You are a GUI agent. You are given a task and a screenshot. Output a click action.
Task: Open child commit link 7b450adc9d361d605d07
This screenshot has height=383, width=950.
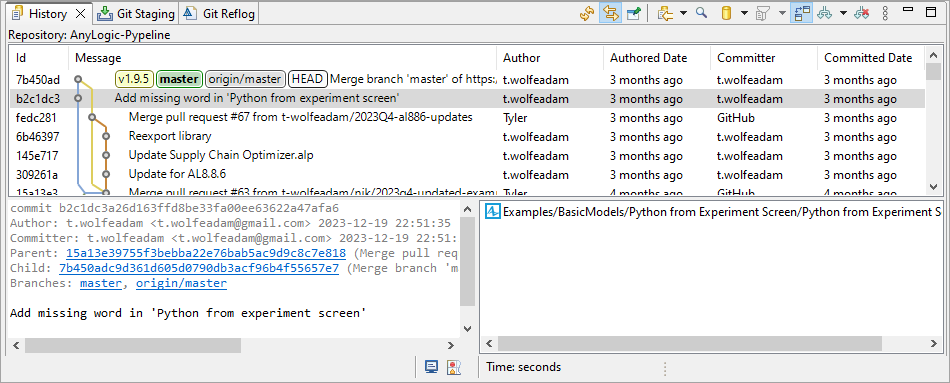[199, 268]
